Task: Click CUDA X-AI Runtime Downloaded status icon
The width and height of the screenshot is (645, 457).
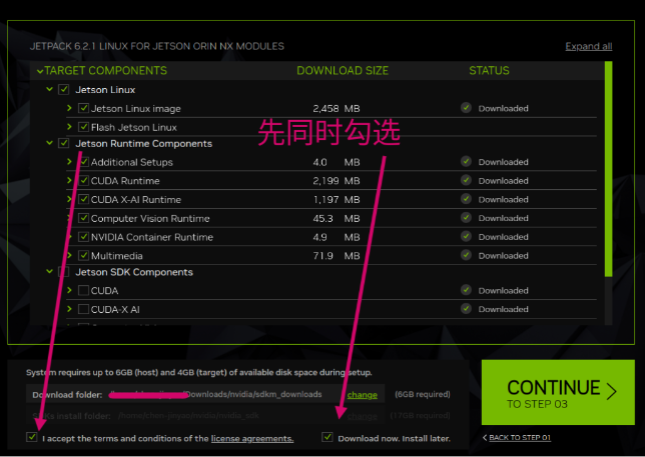Action: point(466,199)
